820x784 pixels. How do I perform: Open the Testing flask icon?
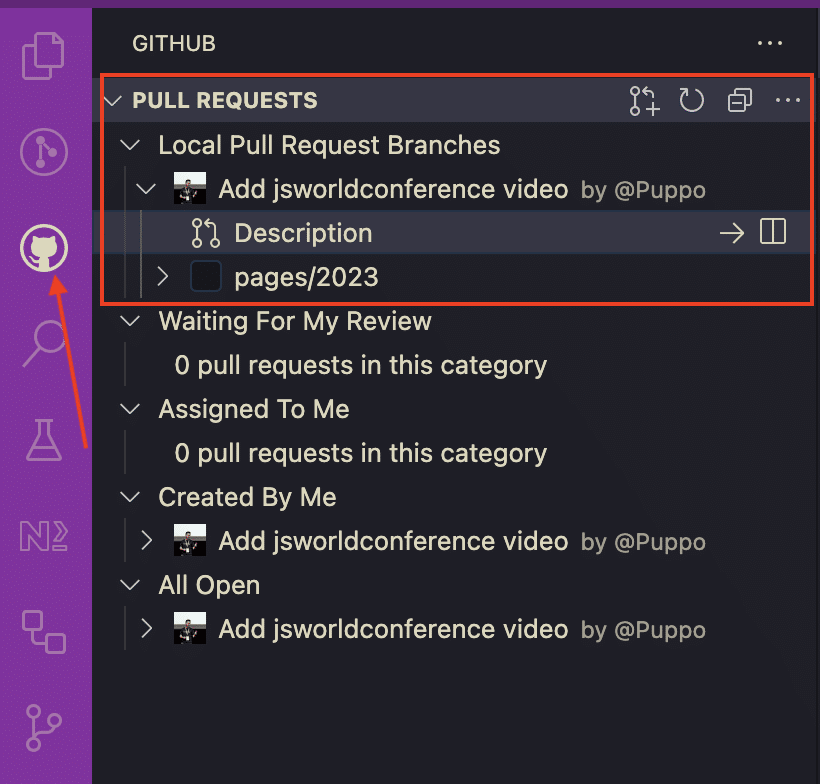(44, 439)
